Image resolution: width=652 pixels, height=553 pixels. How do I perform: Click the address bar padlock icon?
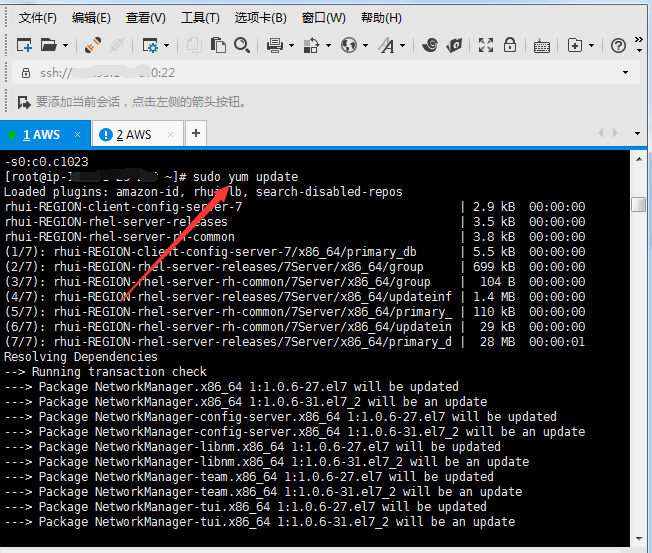pyautogui.click(x=26, y=73)
